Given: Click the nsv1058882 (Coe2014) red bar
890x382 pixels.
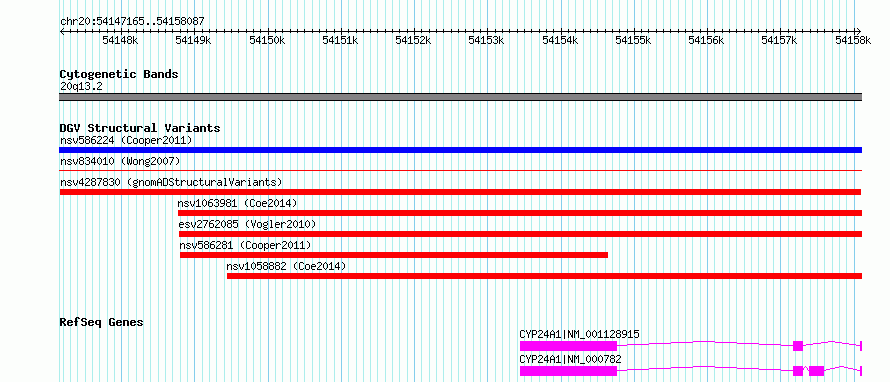Looking at the screenshot, I should [544, 276].
